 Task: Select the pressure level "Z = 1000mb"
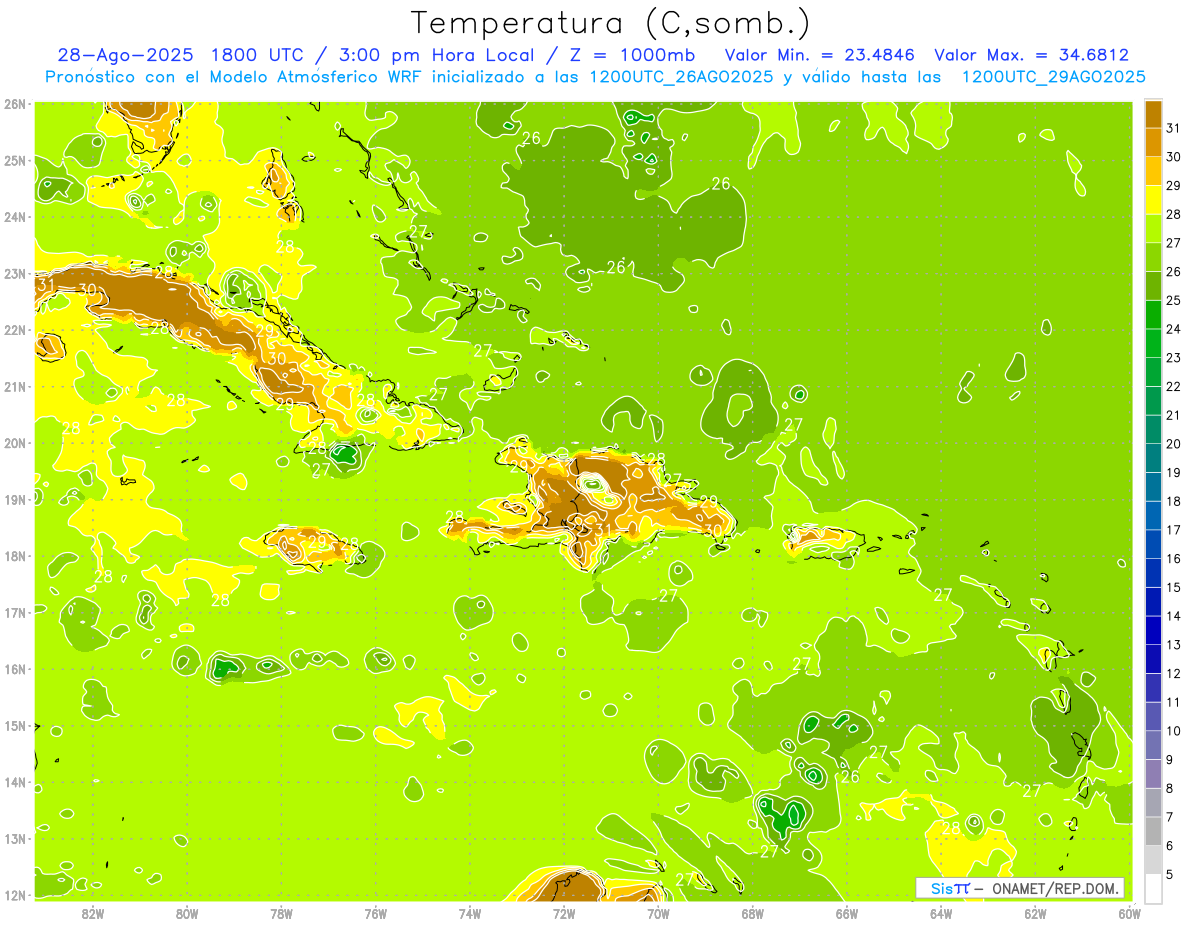click(x=631, y=55)
